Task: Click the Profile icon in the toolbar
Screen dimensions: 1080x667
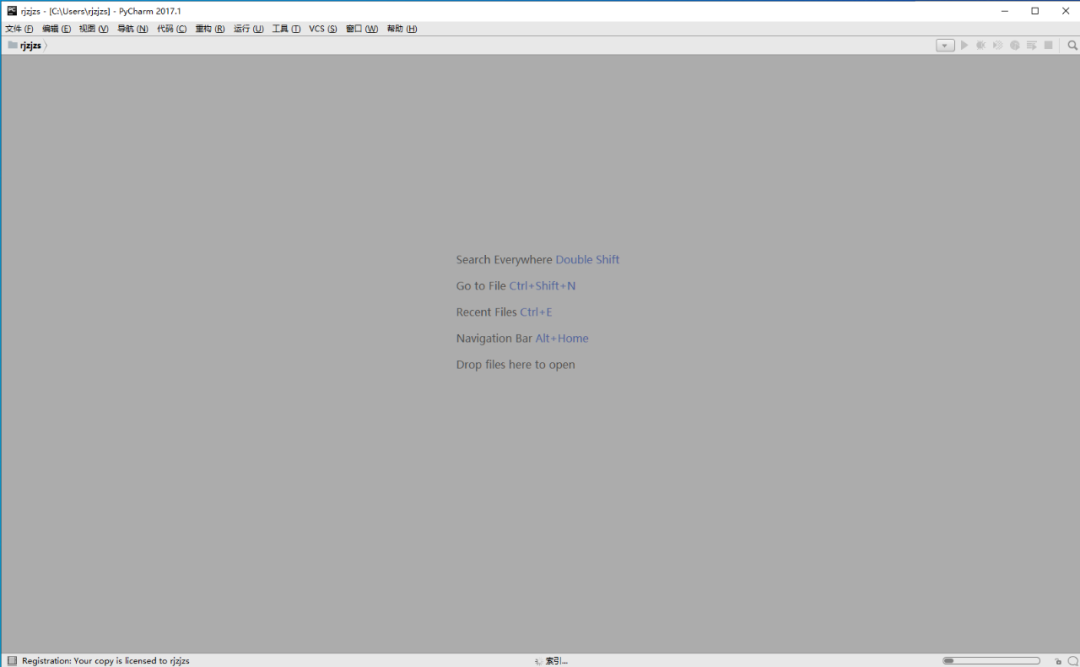Action: tap(1015, 45)
